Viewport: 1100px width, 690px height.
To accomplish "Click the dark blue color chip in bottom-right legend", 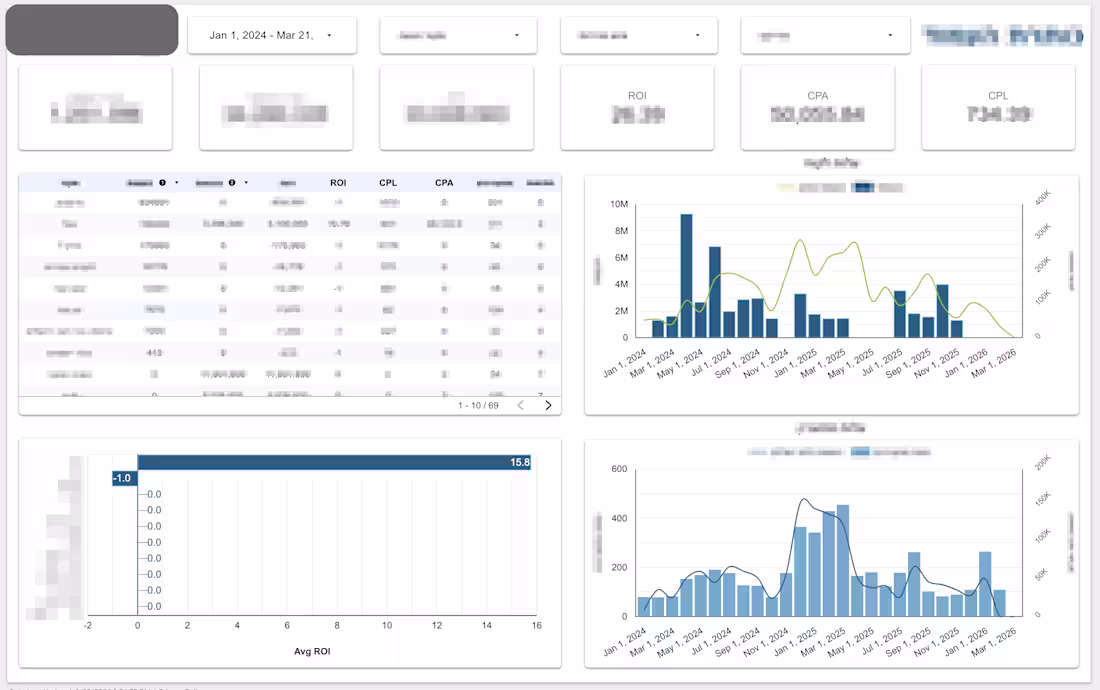I will (x=860, y=449).
